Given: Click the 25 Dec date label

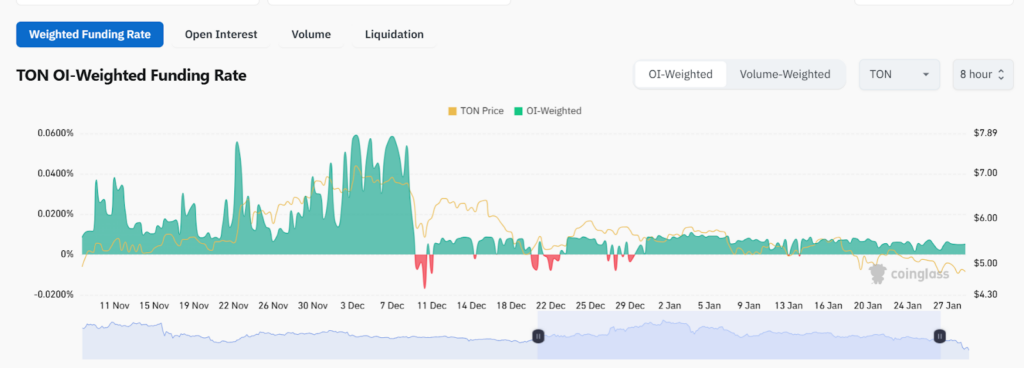Looking at the screenshot, I should pos(590,305).
